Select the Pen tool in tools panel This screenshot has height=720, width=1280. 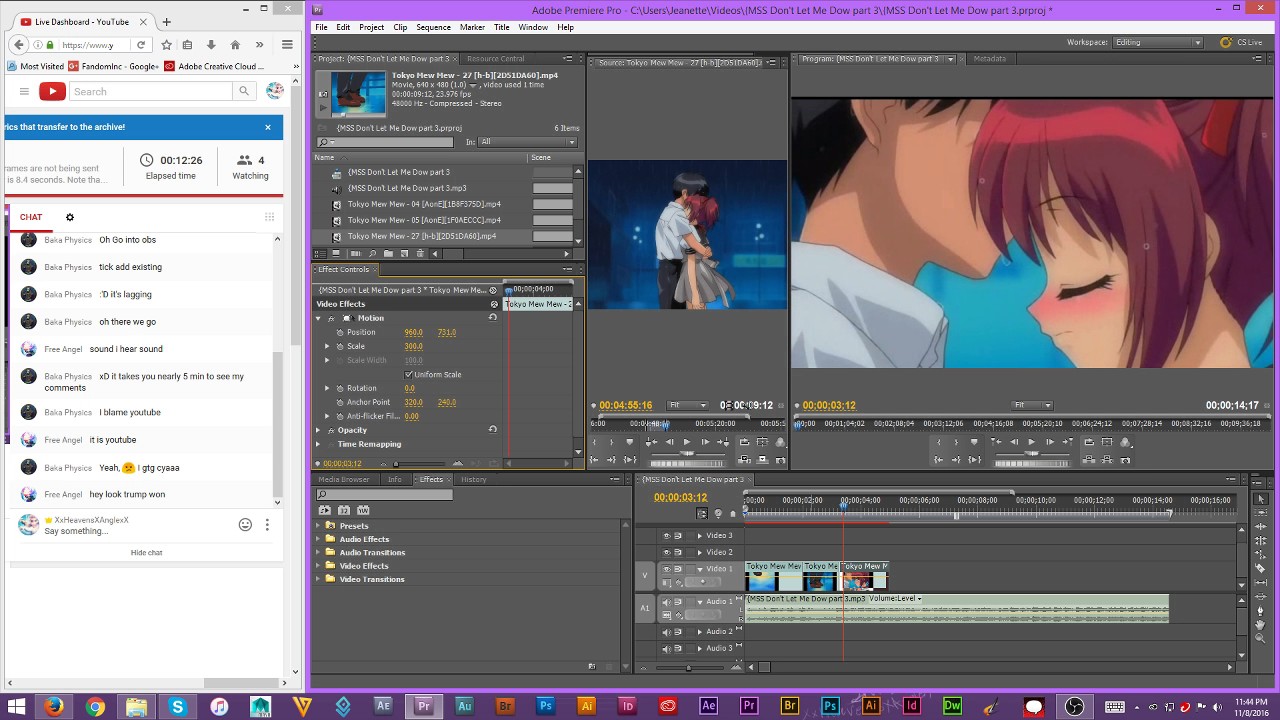click(1260, 611)
